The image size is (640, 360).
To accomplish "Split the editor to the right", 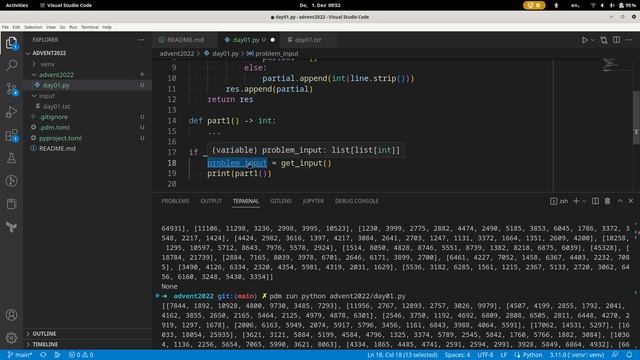I will [x=616, y=40].
